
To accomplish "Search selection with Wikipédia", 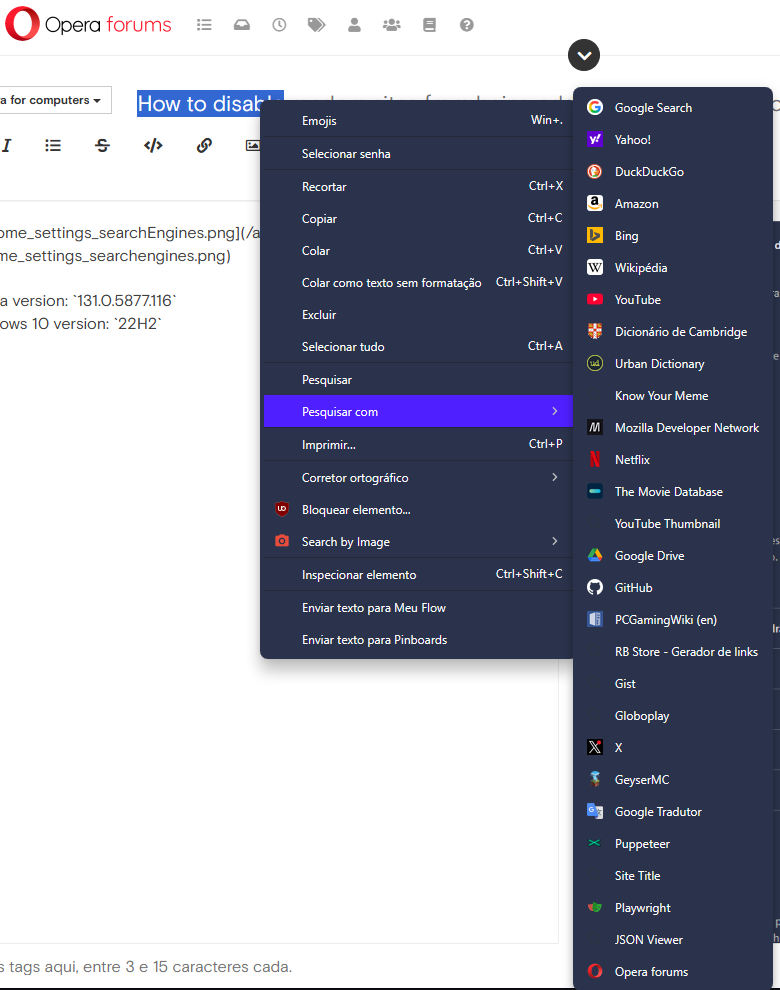I will tap(673, 268).
